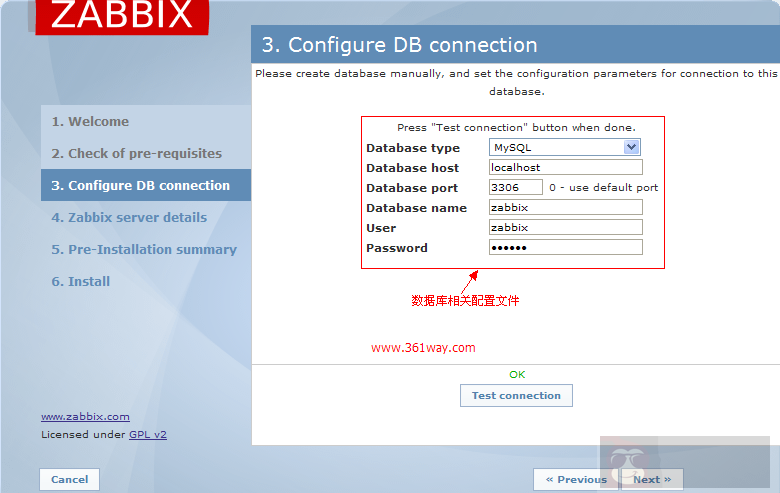Open the Database type dropdown arrow

coord(631,147)
